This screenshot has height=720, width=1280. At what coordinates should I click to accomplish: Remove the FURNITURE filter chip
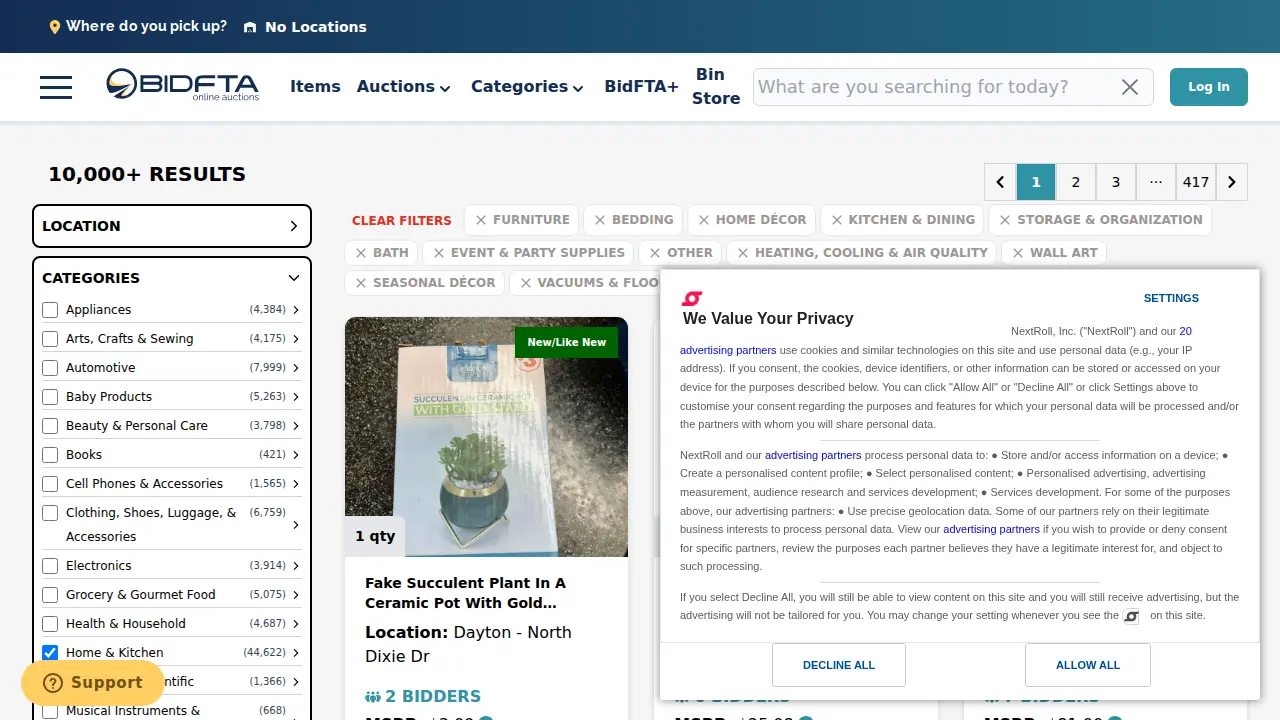tap(481, 220)
